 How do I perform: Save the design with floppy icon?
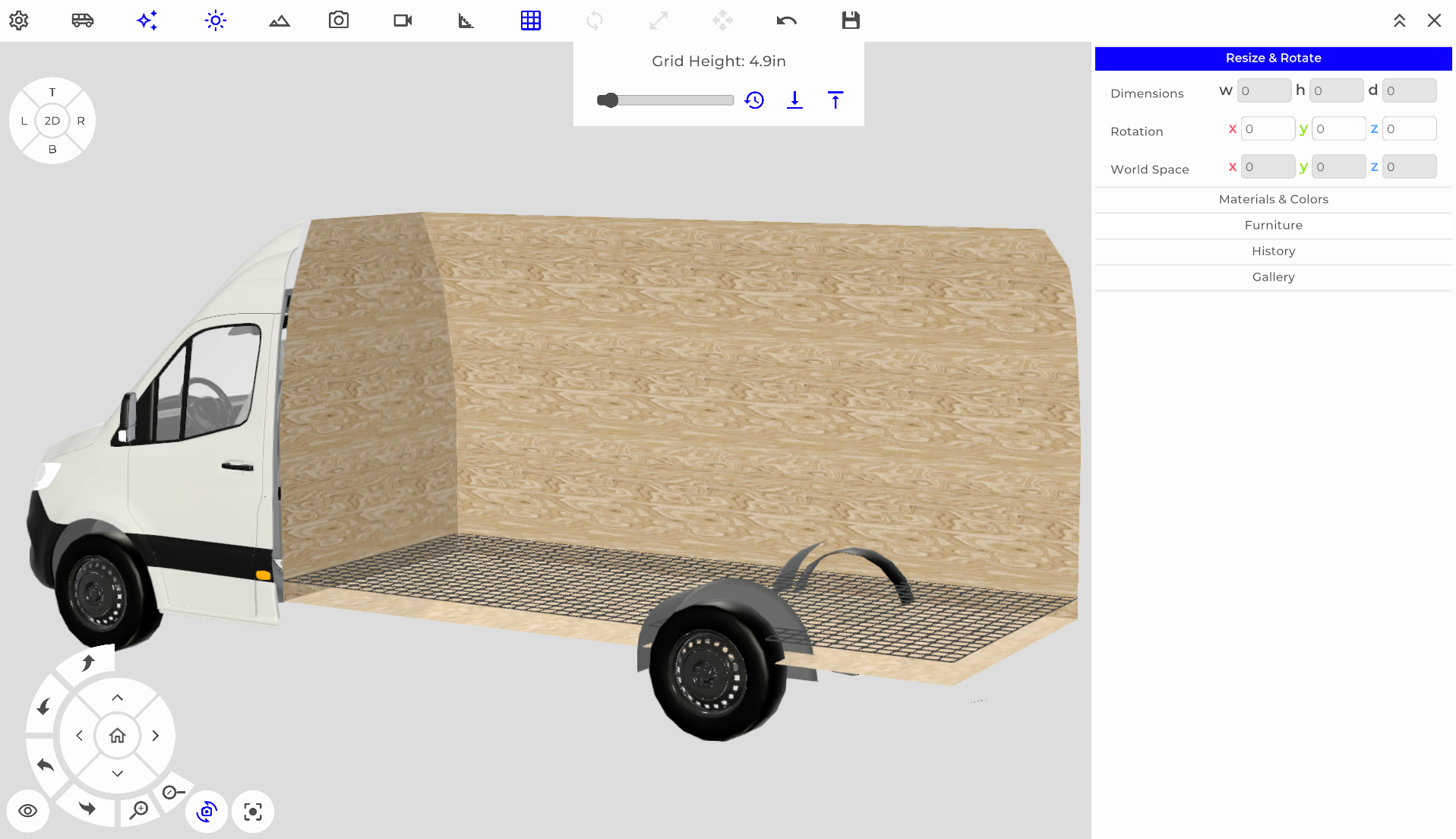coord(851,21)
